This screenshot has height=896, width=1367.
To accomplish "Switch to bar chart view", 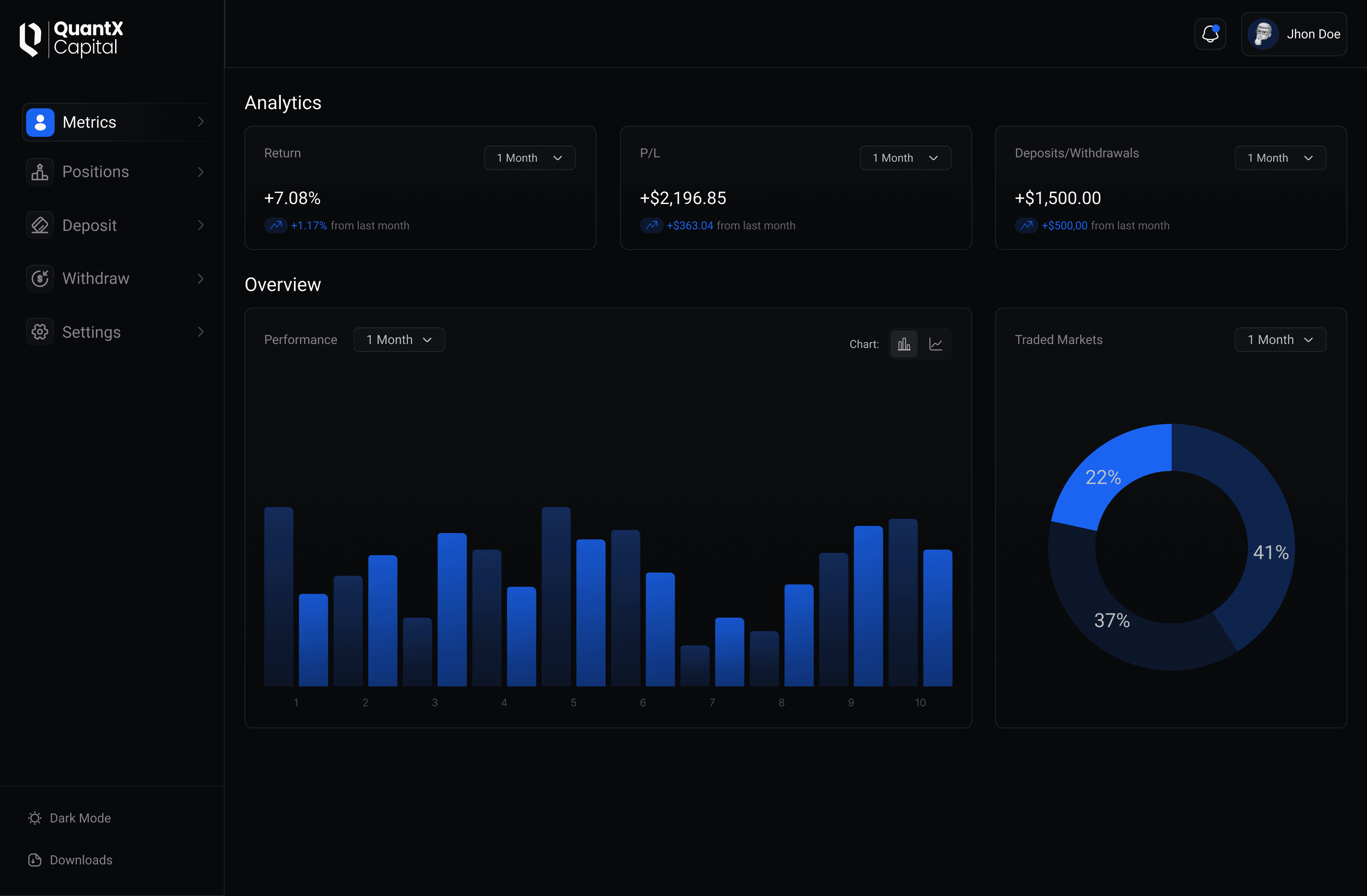I will [904, 344].
